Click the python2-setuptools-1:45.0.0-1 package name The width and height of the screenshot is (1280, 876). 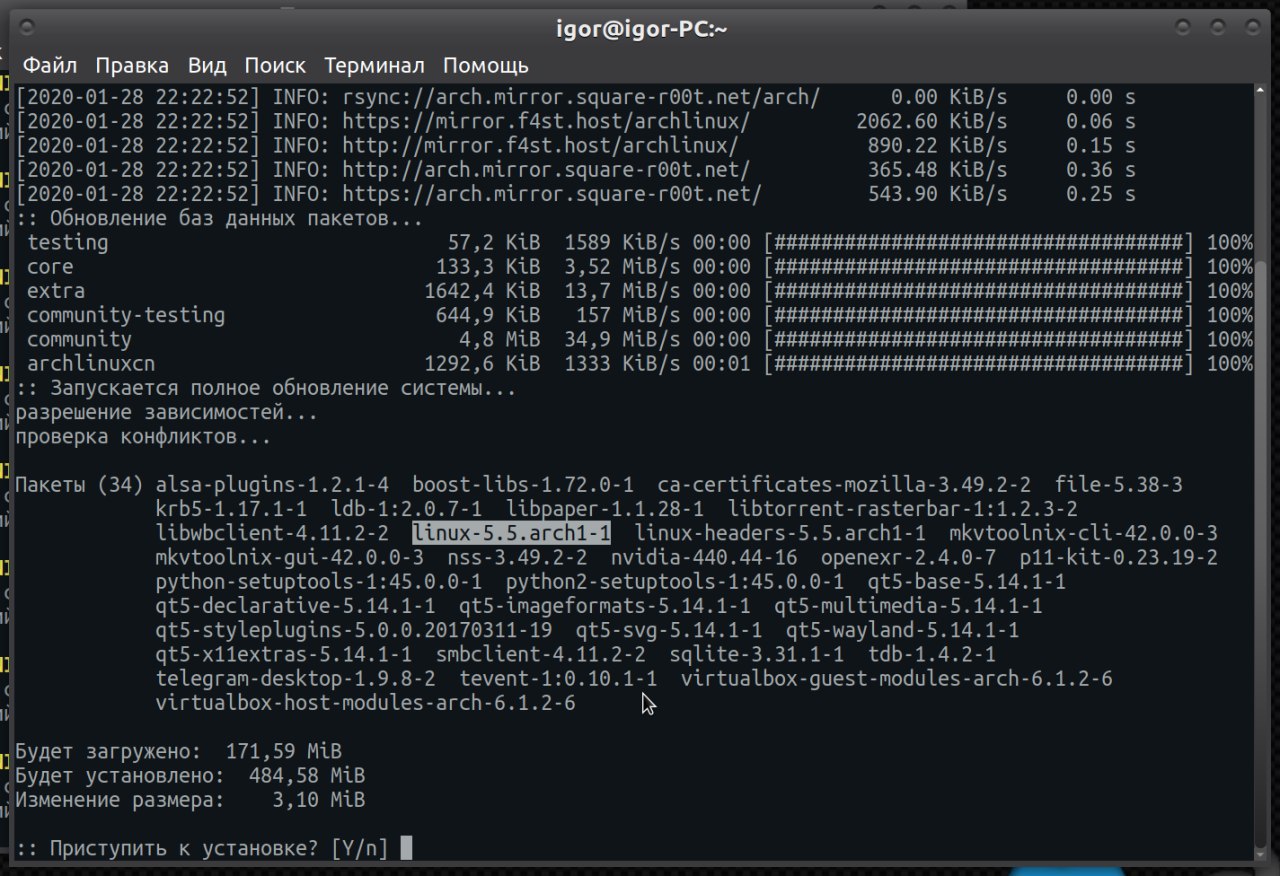coord(675,581)
